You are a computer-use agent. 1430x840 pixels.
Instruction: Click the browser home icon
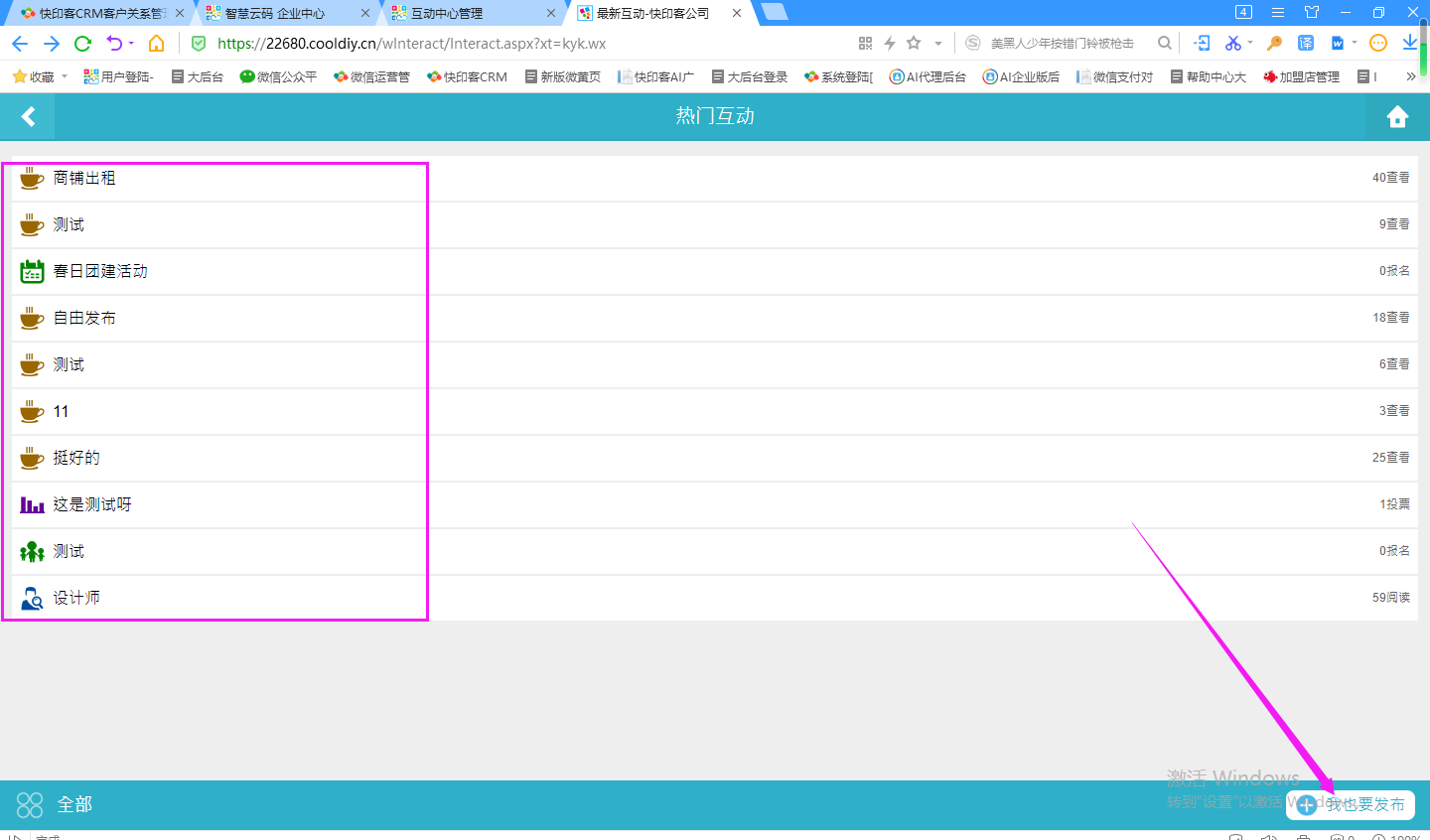[x=156, y=43]
